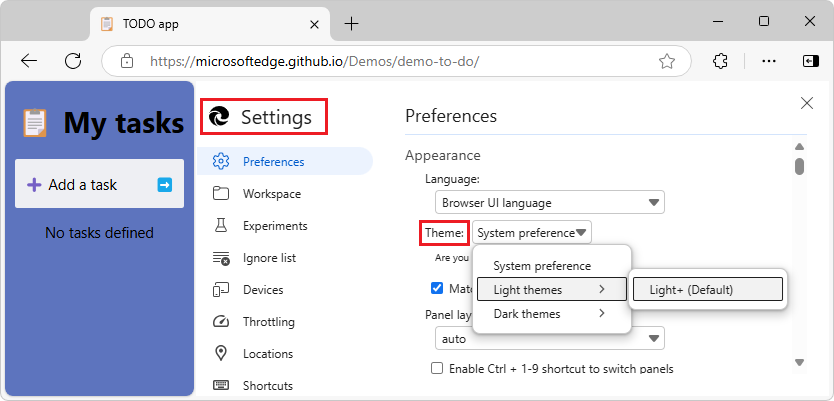Submit task with blue arrow button
This screenshot has width=834, height=401.
(165, 185)
